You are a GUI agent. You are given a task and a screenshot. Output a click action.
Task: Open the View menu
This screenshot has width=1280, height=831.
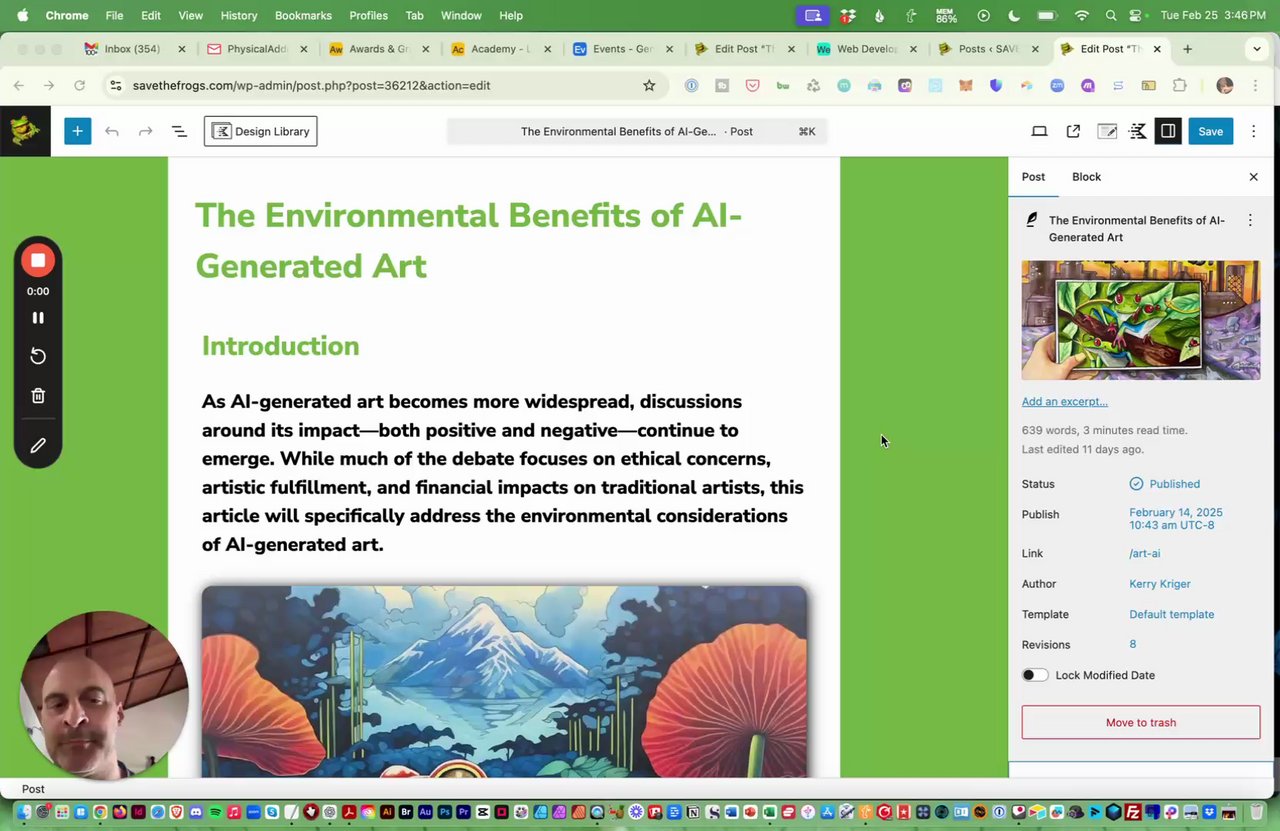point(190,16)
